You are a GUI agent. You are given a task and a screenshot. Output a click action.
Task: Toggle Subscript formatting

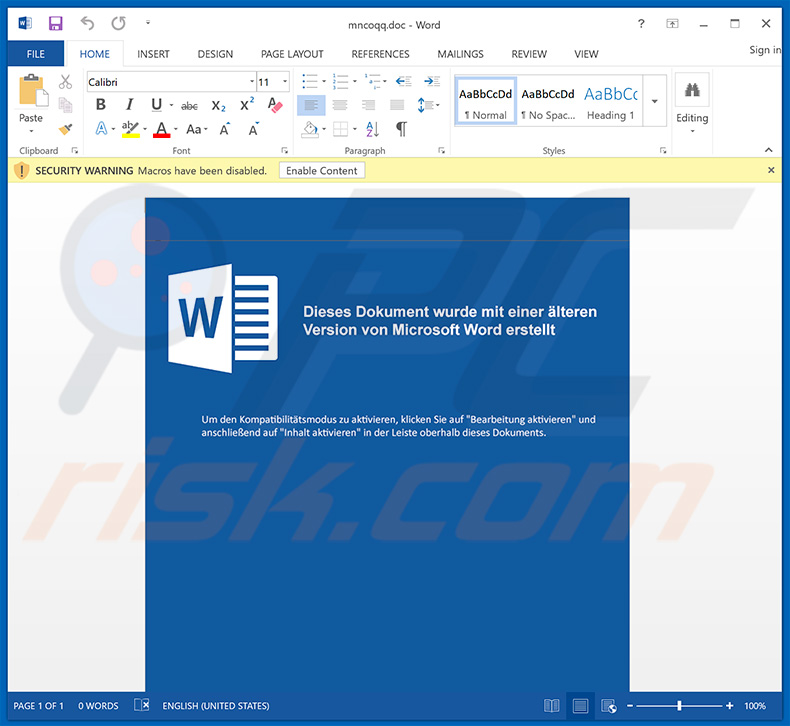[x=218, y=106]
